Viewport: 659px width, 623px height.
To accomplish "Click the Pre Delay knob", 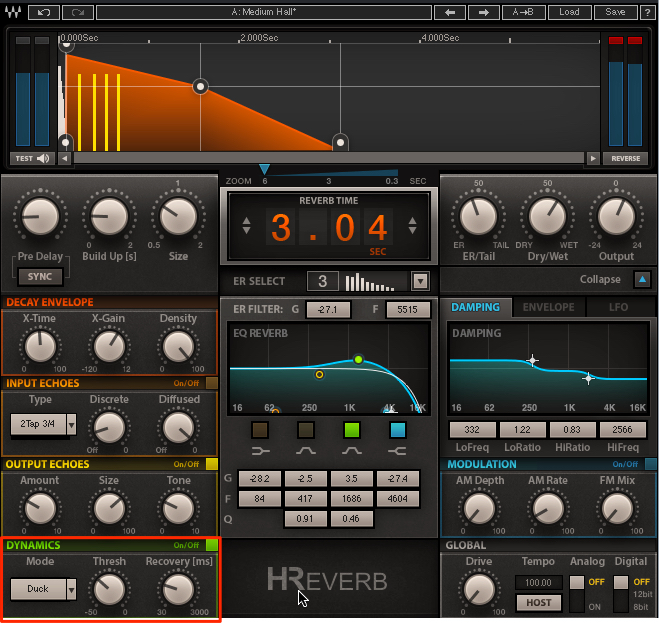I will pyautogui.click(x=40, y=216).
